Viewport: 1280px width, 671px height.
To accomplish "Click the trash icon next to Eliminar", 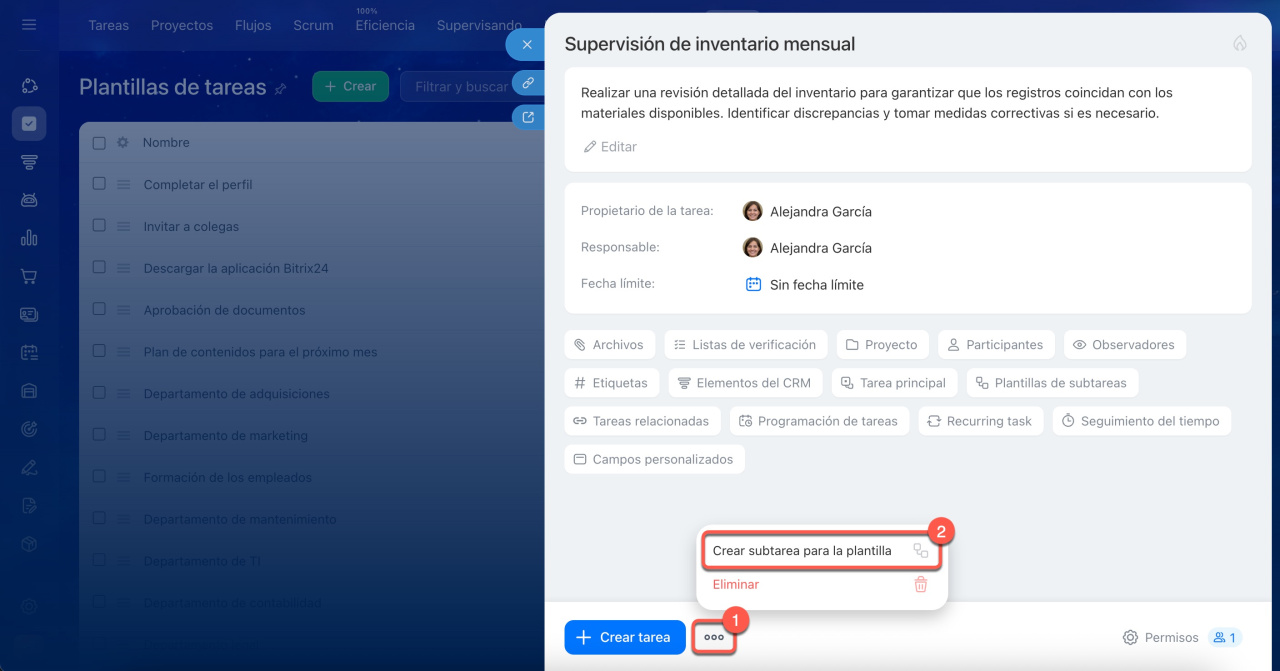I will pos(921,585).
